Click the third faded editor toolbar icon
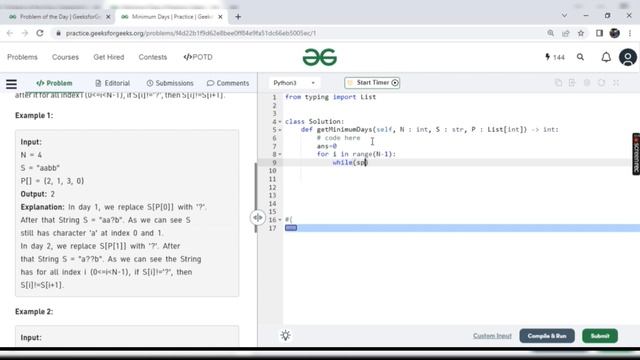Screen dimensions: 640x360 pyautogui.click(x=587, y=83)
